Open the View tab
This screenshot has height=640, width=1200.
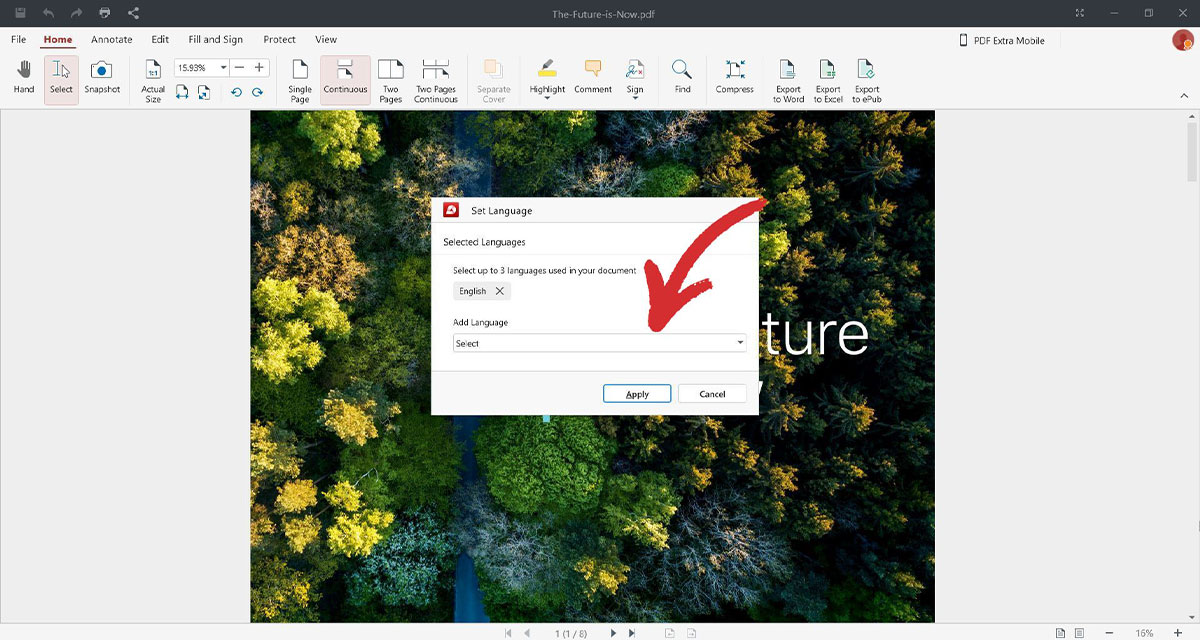click(326, 40)
